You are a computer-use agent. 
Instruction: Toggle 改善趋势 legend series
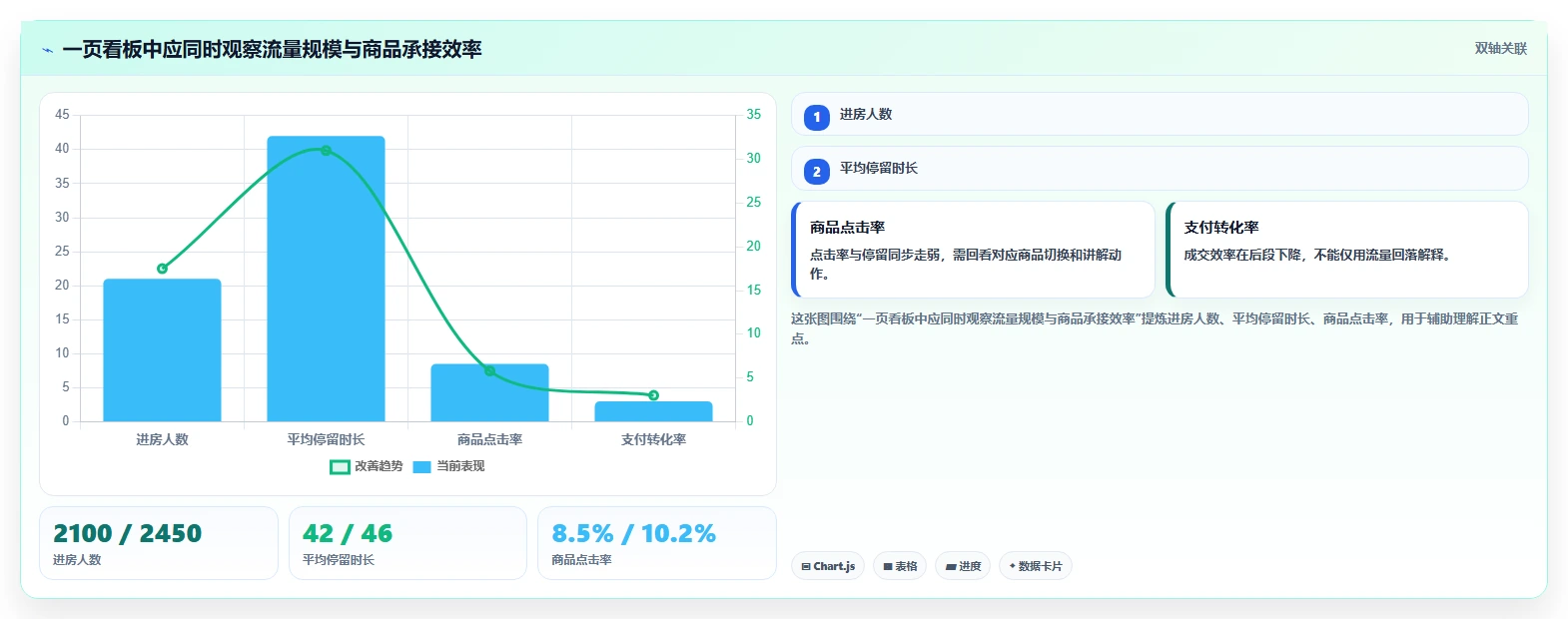(367, 466)
